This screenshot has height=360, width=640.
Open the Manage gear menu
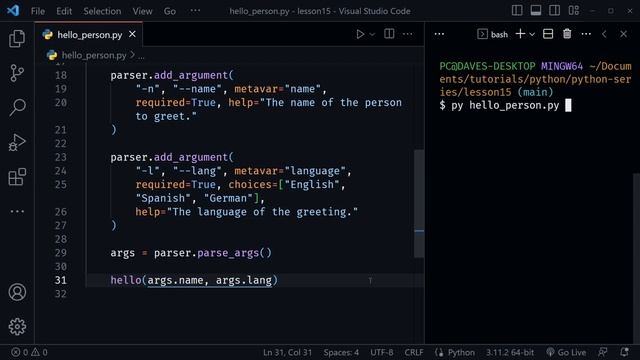click(17, 327)
